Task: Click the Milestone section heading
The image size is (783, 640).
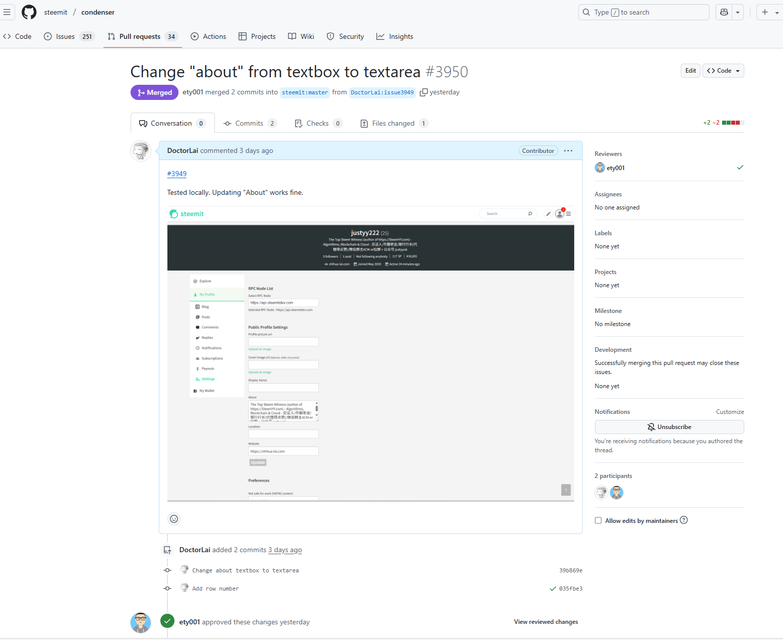Action: click(608, 311)
